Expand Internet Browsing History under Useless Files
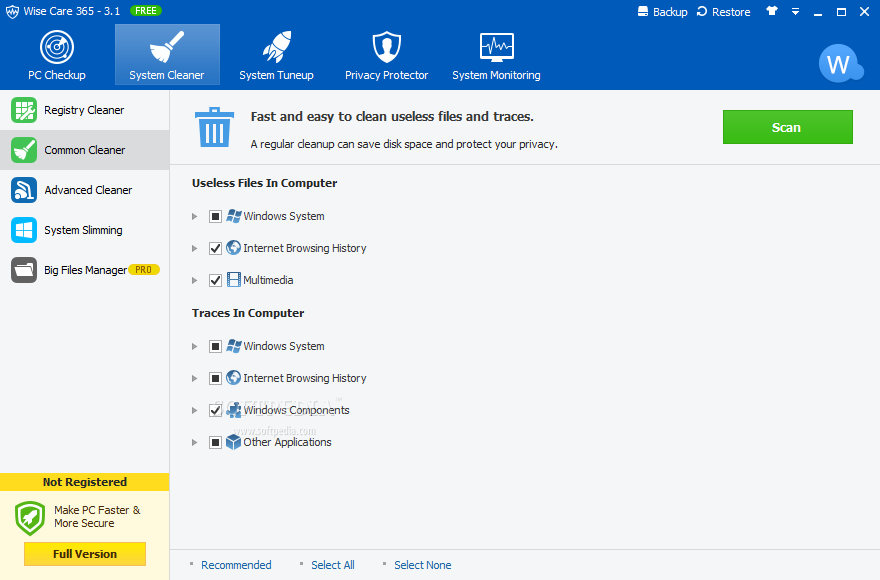The image size is (880, 580). (x=194, y=248)
